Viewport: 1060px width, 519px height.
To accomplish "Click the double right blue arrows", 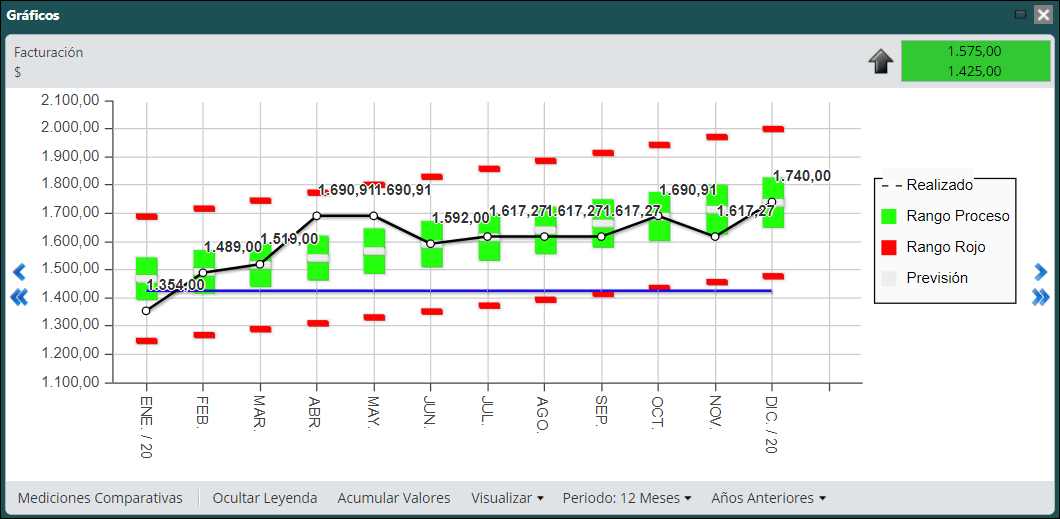I will [x=1040, y=297].
